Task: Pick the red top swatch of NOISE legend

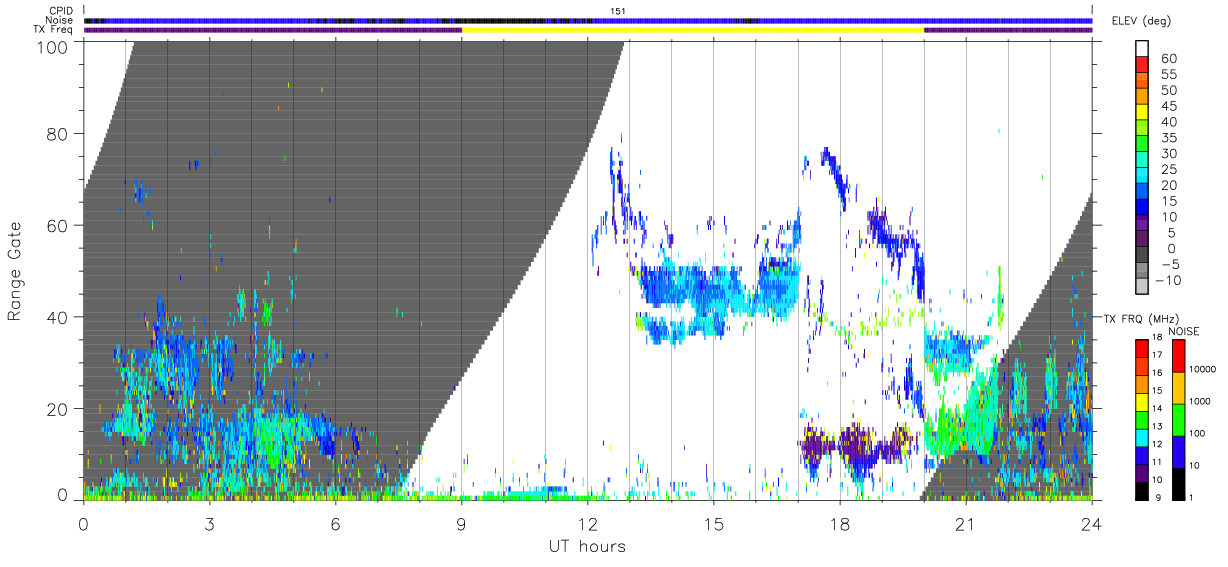Action: pos(1178,356)
